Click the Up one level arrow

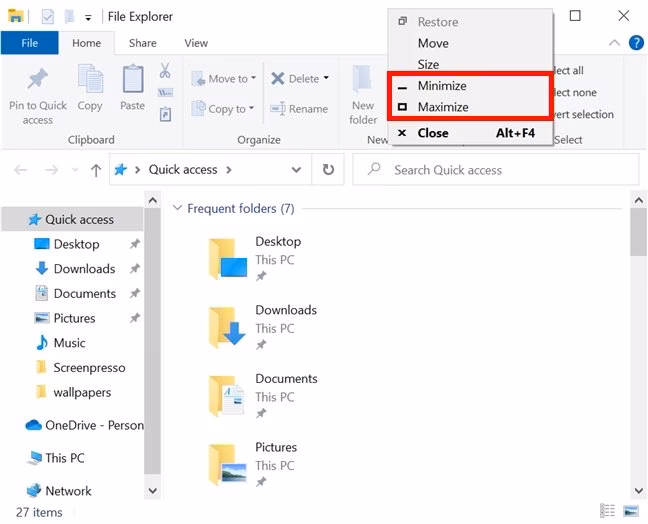coord(96,170)
